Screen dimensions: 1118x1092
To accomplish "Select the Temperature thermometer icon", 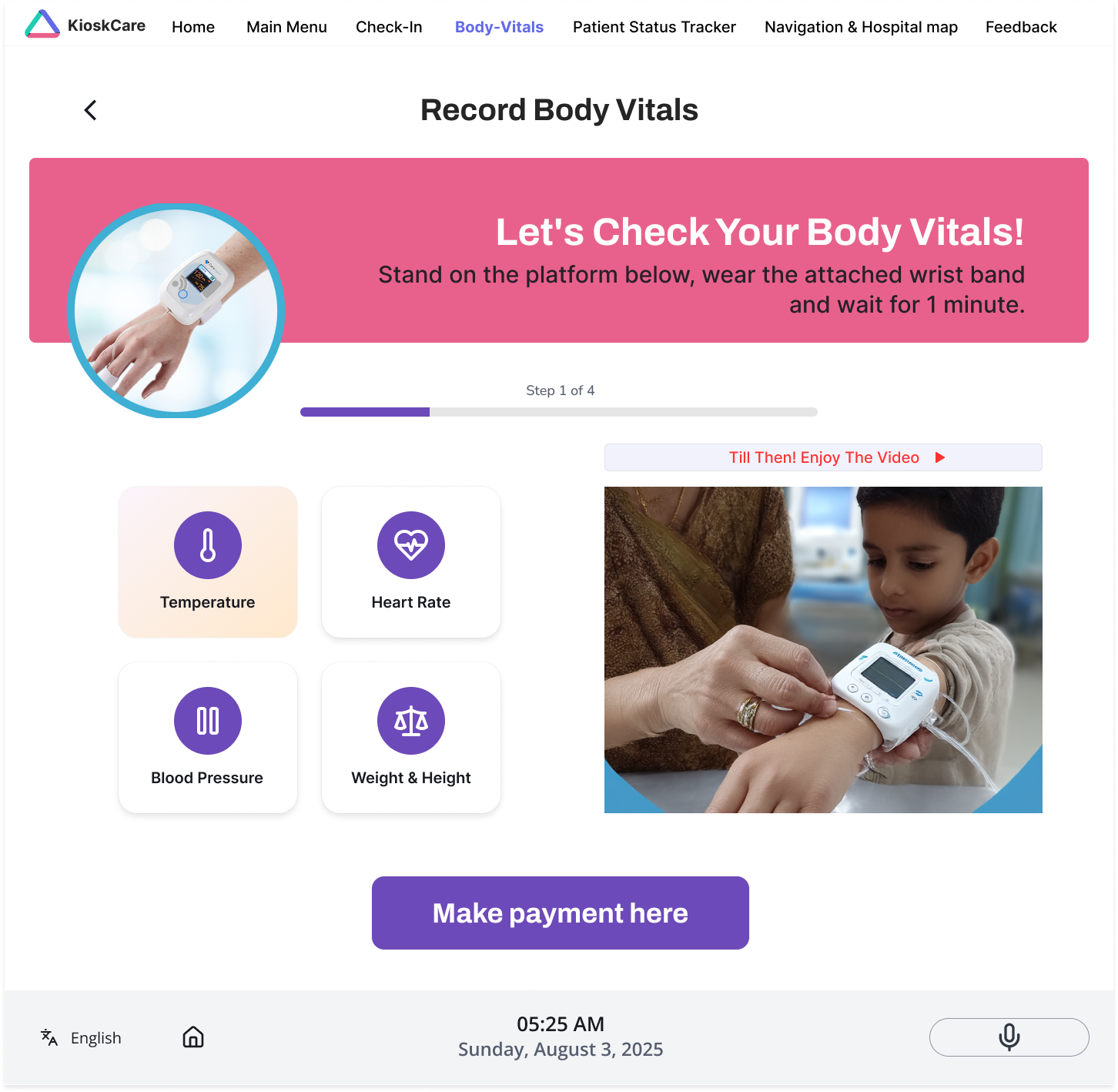I will coord(208,545).
